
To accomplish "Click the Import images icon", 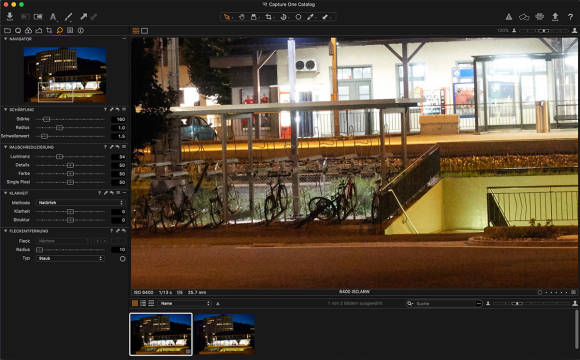I will pos(10,17).
